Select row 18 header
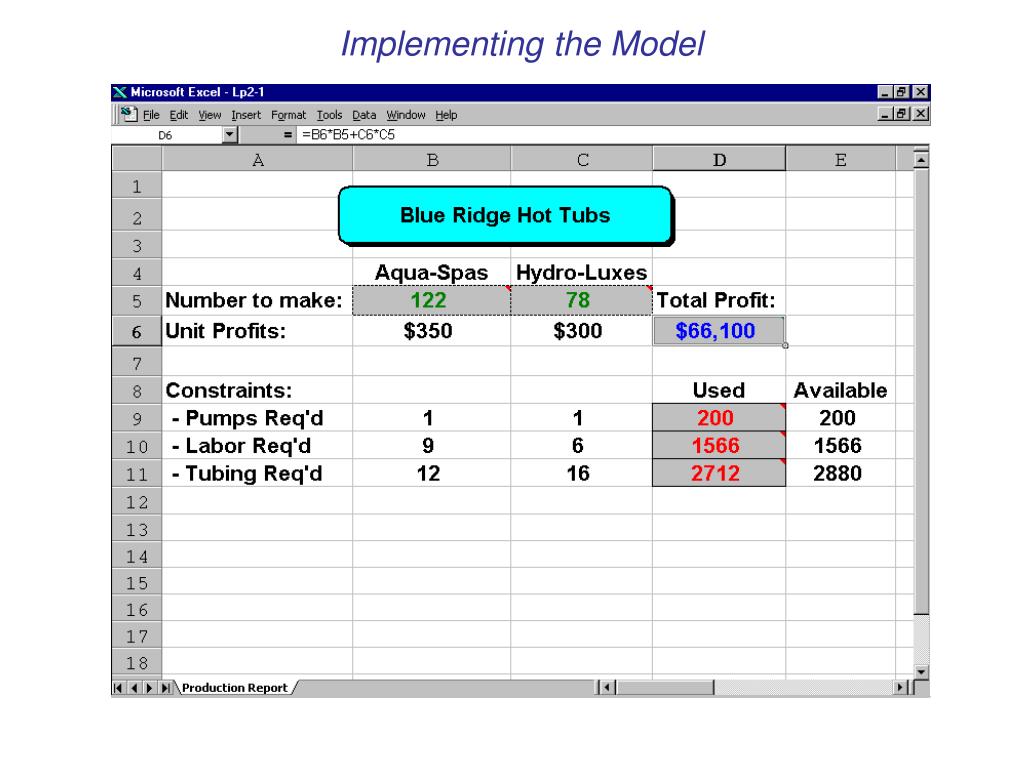The height and width of the screenshot is (768, 1024). pyautogui.click(x=137, y=662)
